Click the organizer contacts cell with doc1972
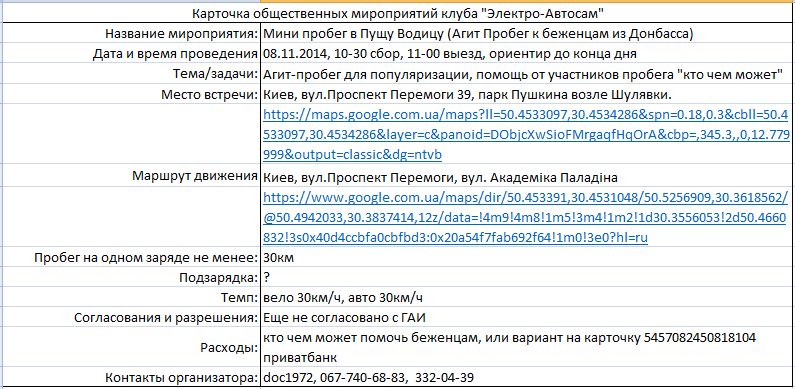 tap(526, 378)
